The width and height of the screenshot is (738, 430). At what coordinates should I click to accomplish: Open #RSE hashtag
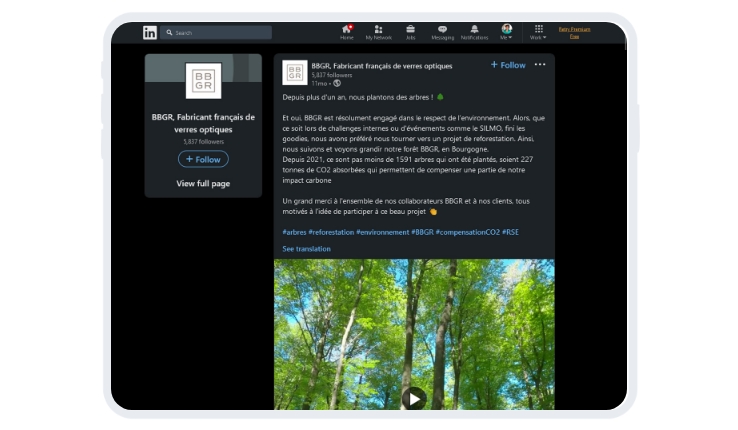coord(510,232)
